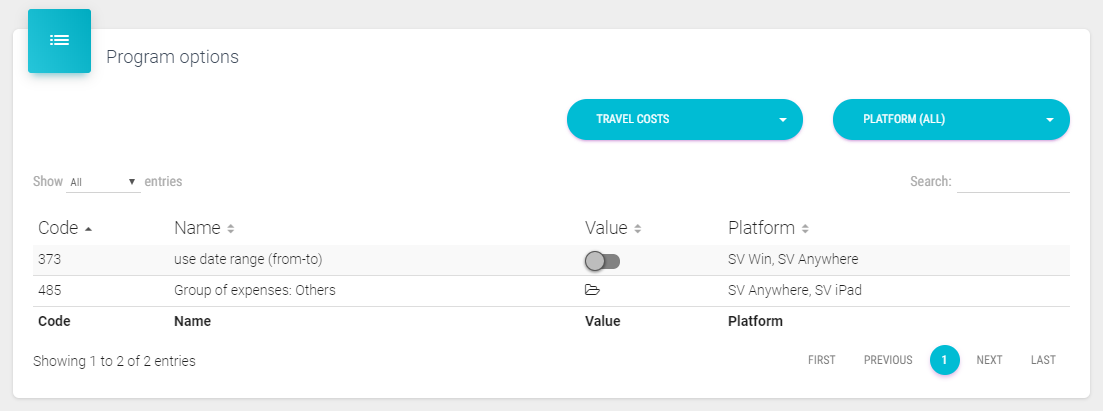Go to the Next page
Viewport: 1103px width, 411px height.
coord(989,360)
